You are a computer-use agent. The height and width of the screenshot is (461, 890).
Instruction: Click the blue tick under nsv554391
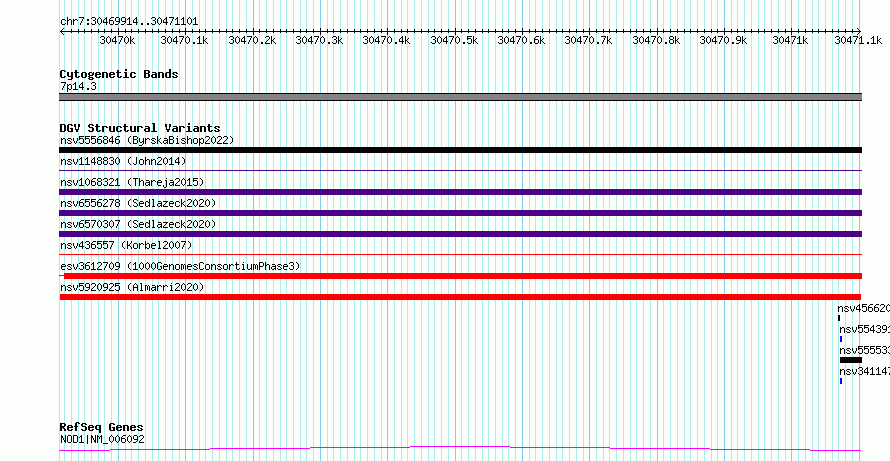841,339
